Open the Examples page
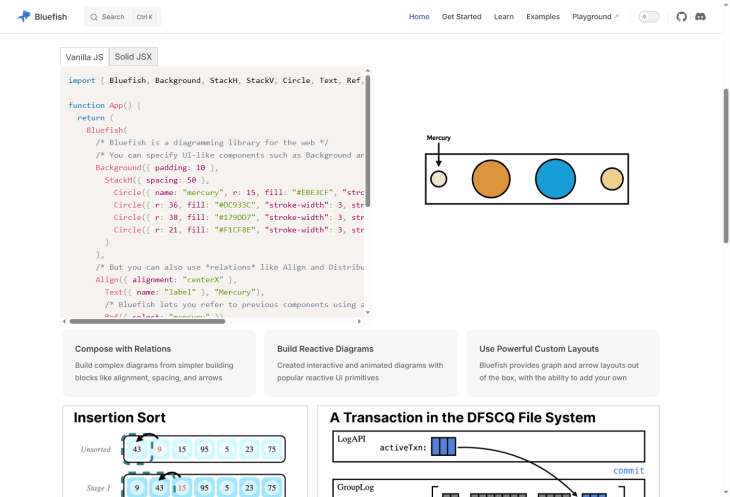 point(543,17)
